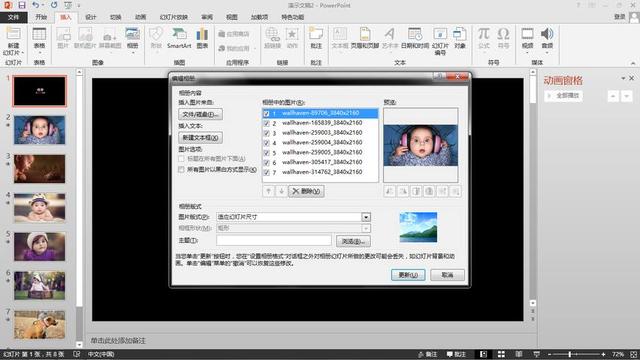Click the Remove button below picture list
The image size is (640, 360).
[x=306, y=191]
